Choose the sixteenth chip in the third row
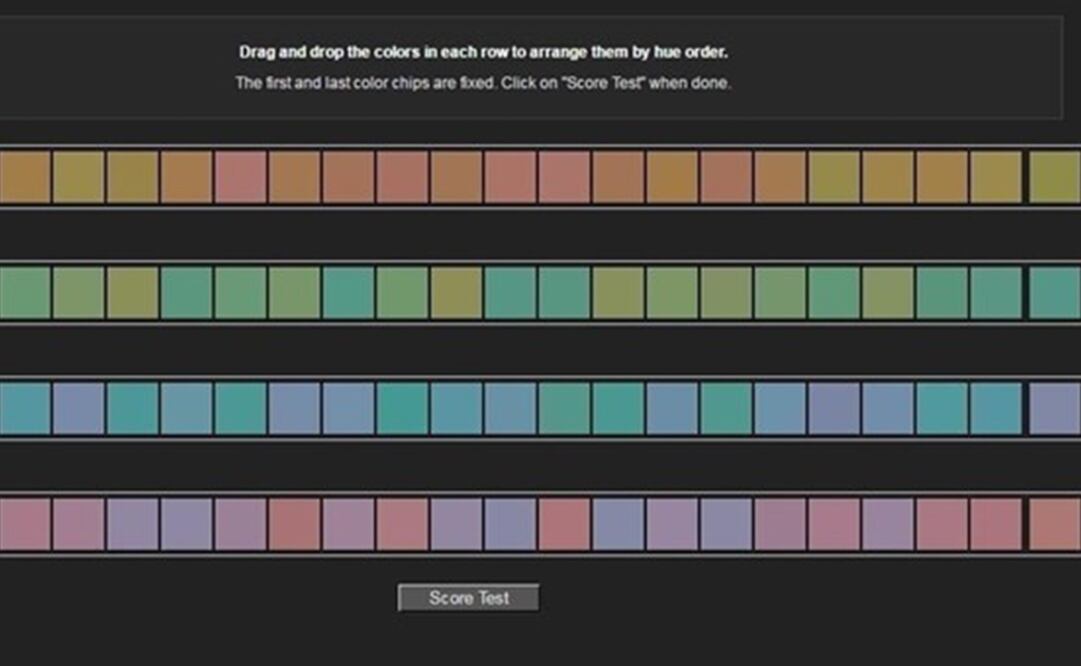Image resolution: width=1081 pixels, height=666 pixels. (834, 409)
